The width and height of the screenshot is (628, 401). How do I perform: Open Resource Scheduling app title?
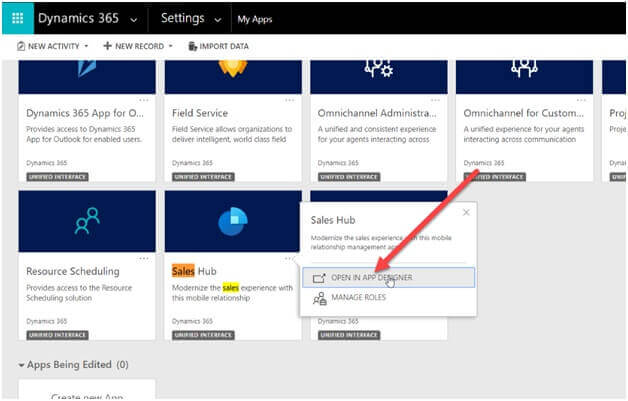point(73,272)
